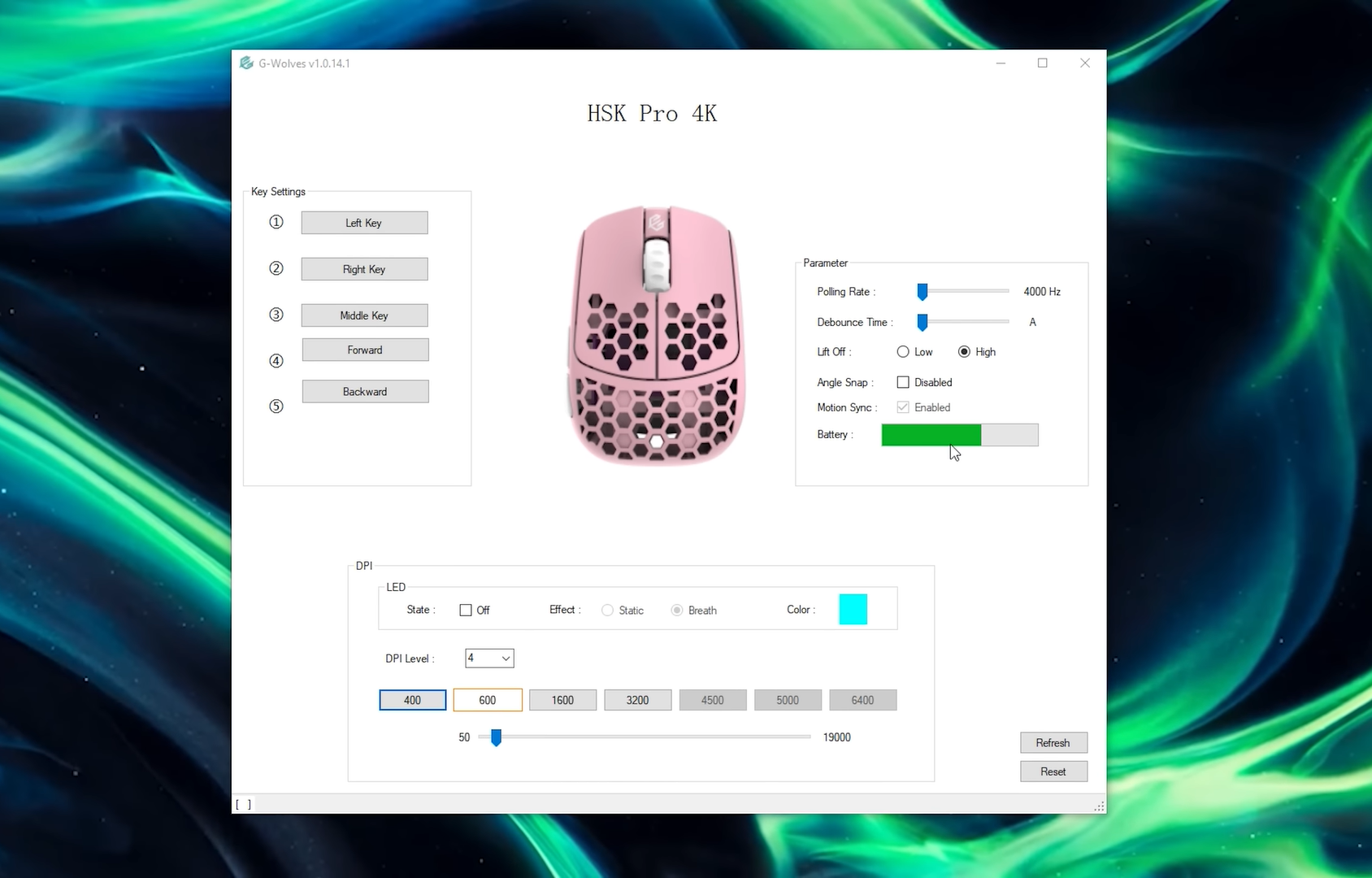Select the 1600 DPI stage
The image size is (1372, 878).
(562, 700)
